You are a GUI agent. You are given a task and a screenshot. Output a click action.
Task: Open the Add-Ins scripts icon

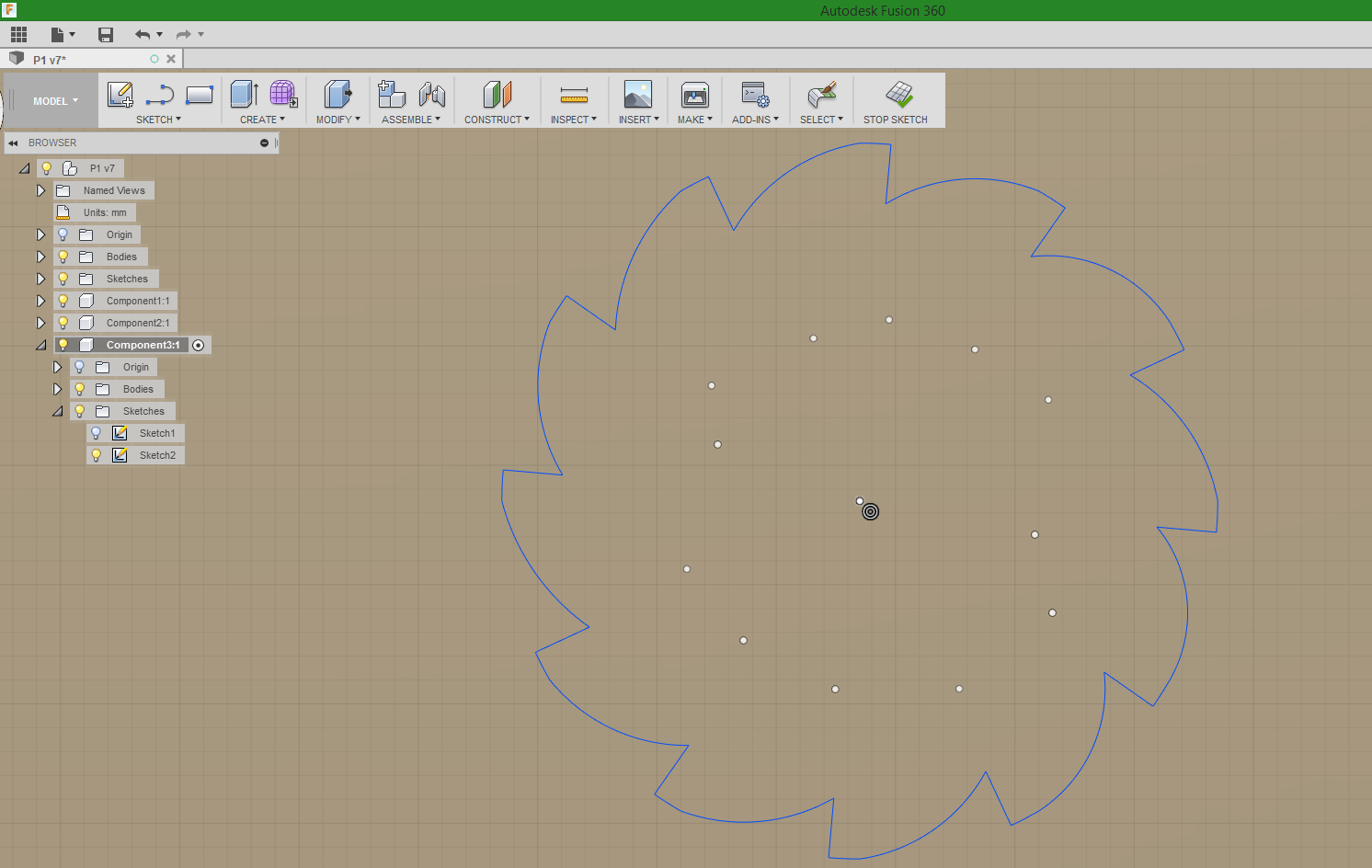click(x=755, y=94)
